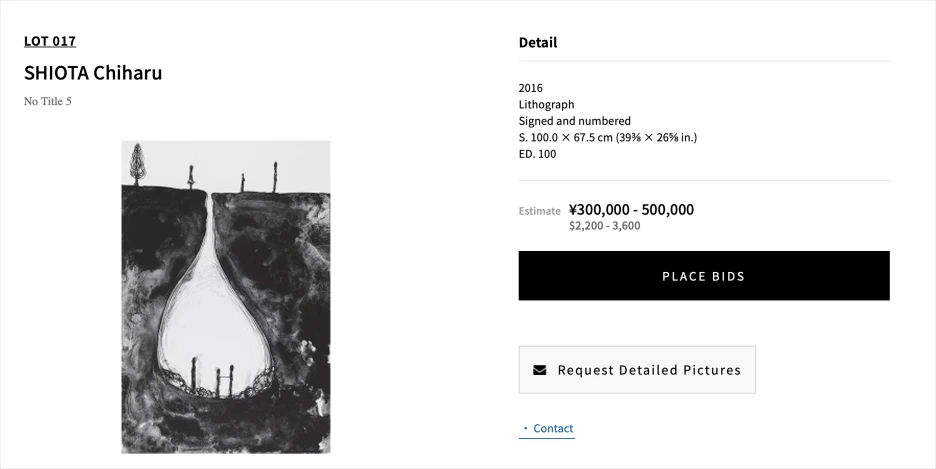Click the envelope icon for detailed pictures
The width and height of the screenshot is (936, 469).
pos(540,370)
